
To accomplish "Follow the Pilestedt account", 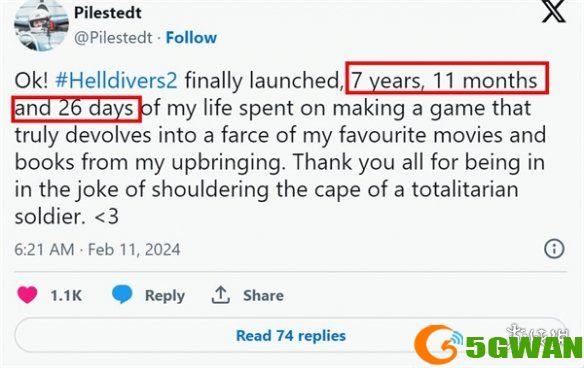I will 191,38.
